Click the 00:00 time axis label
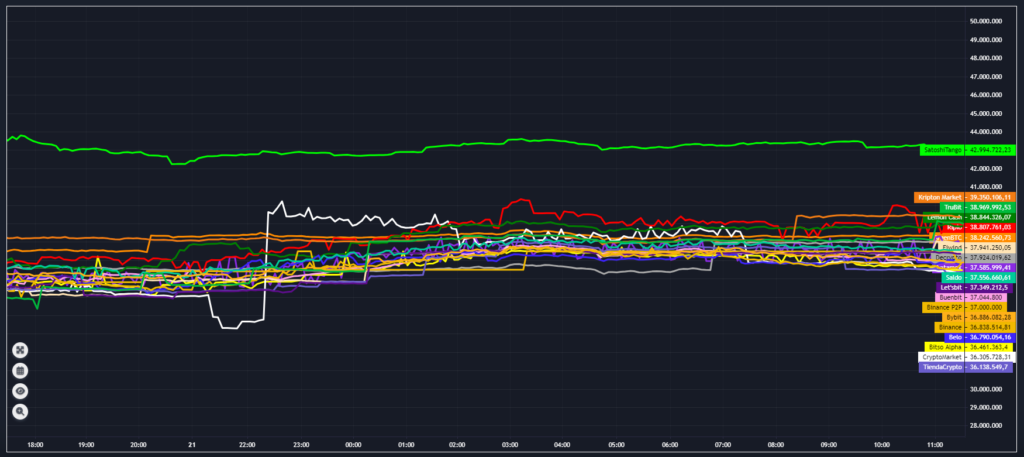The width and height of the screenshot is (1024, 457). click(354, 444)
